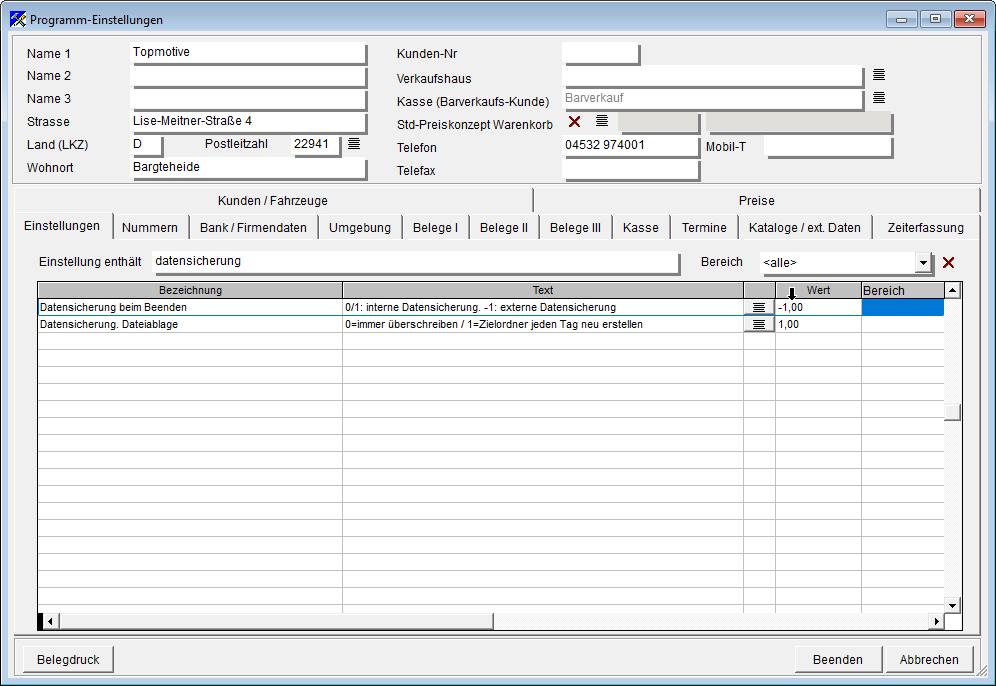Clear the Bereich filter with red X
Image resolution: width=996 pixels, height=686 pixels.
click(948, 262)
